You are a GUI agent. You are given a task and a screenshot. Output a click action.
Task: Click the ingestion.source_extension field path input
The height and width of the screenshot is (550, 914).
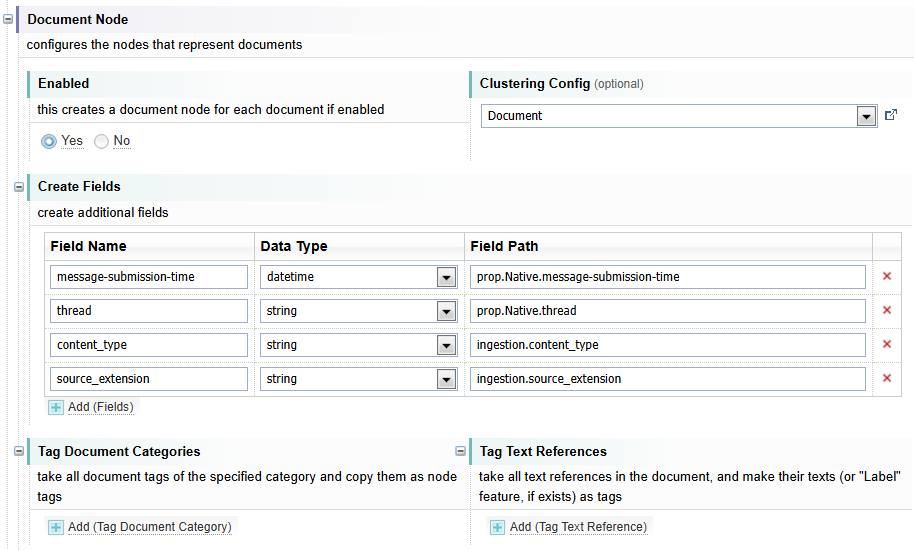[x=667, y=379]
